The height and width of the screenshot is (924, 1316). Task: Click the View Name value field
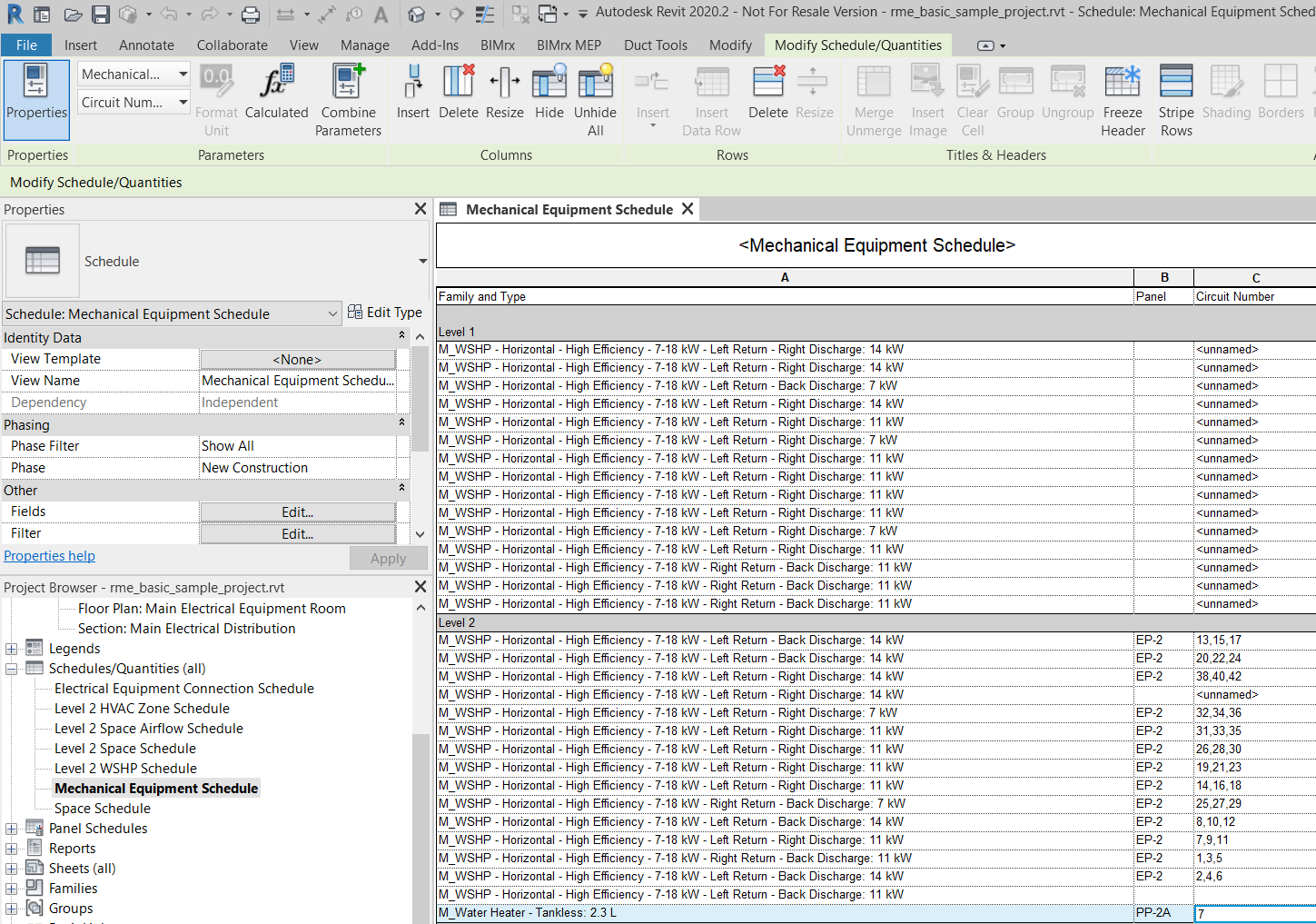pyautogui.click(x=298, y=381)
